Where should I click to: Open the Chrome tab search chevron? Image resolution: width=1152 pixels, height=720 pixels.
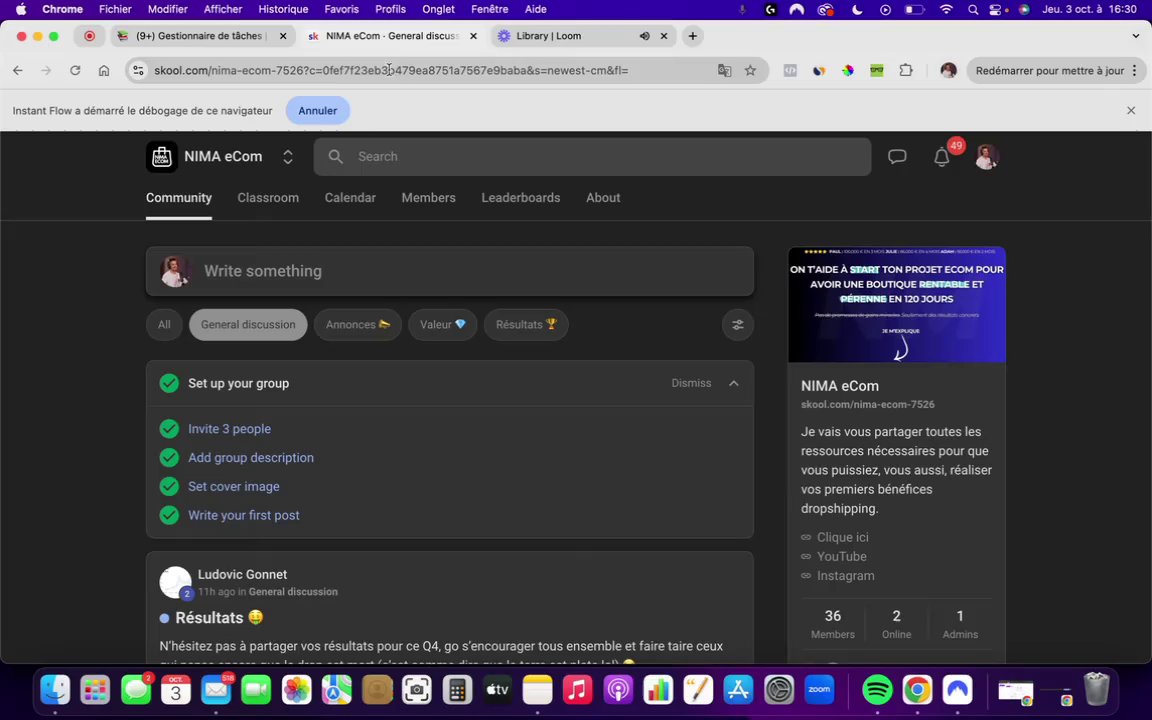click(1136, 36)
